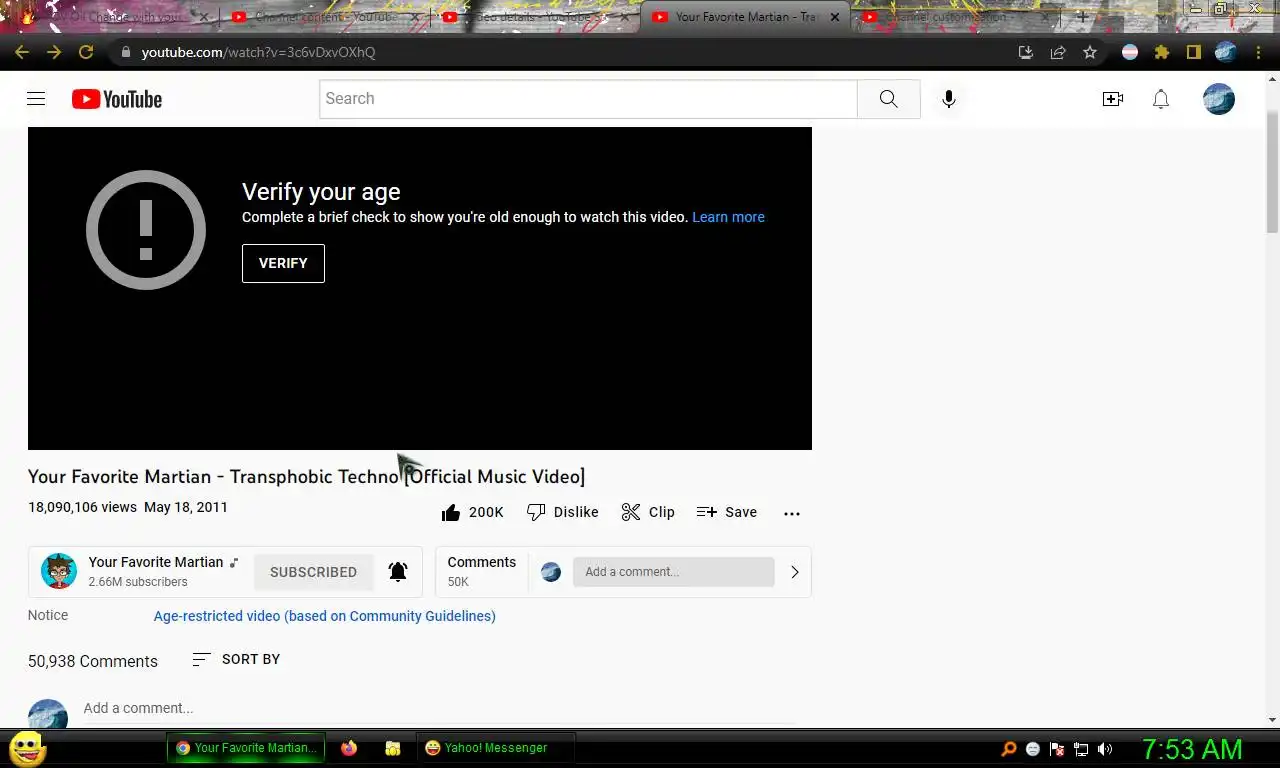Open the Create video icon

(1112, 99)
